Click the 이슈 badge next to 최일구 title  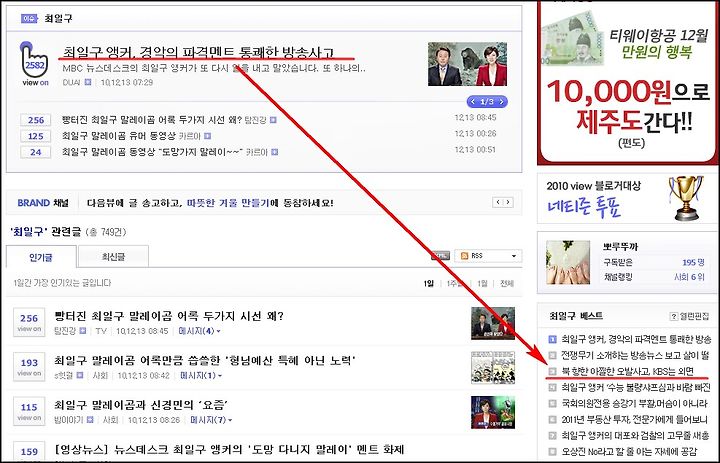29,19
